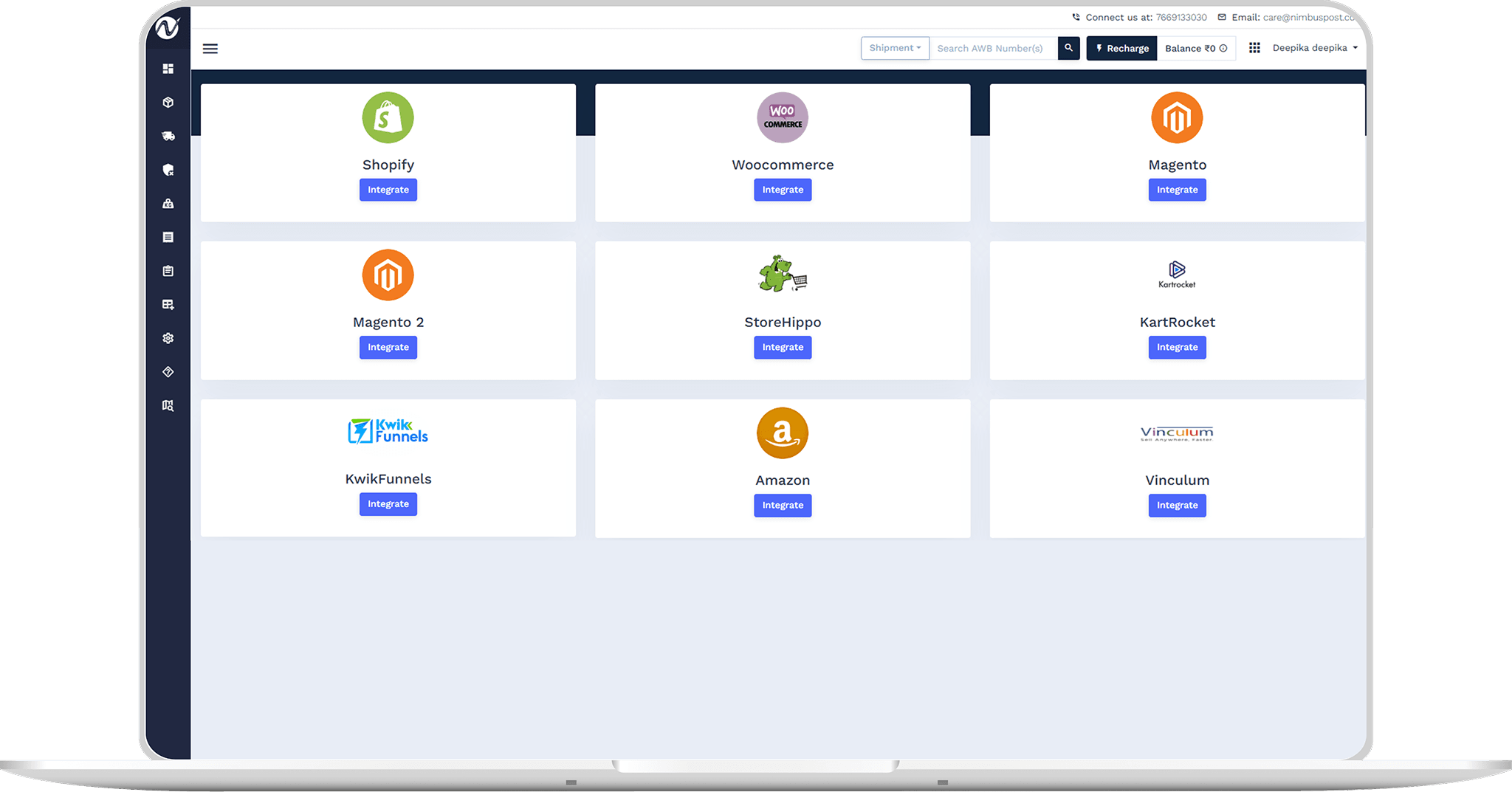1512x792 pixels.
Task: Click the Recharge button
Action: (1121, 48)
